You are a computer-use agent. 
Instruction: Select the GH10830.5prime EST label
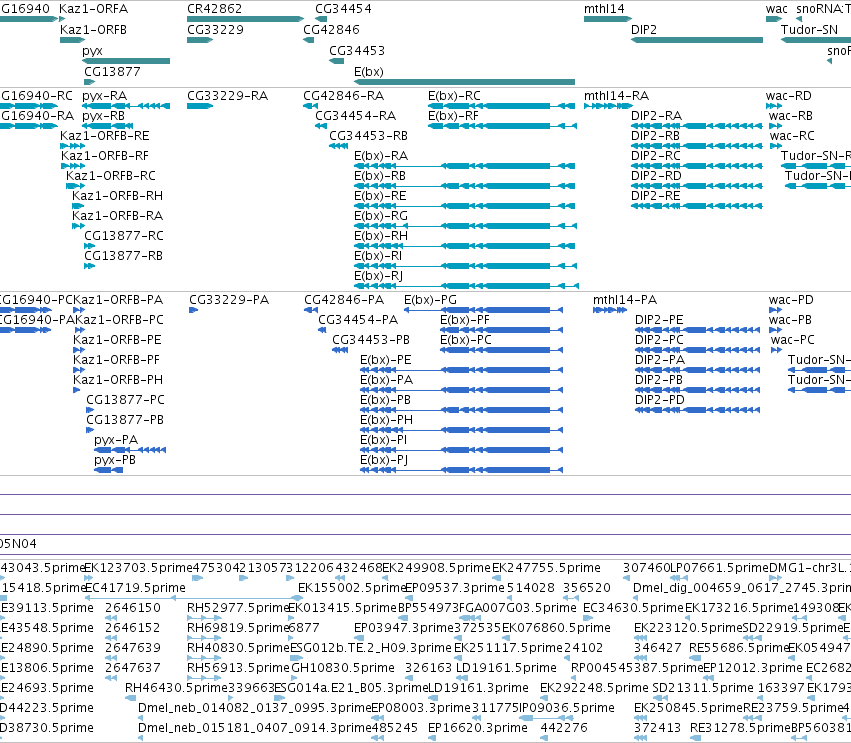pos(343,668)
